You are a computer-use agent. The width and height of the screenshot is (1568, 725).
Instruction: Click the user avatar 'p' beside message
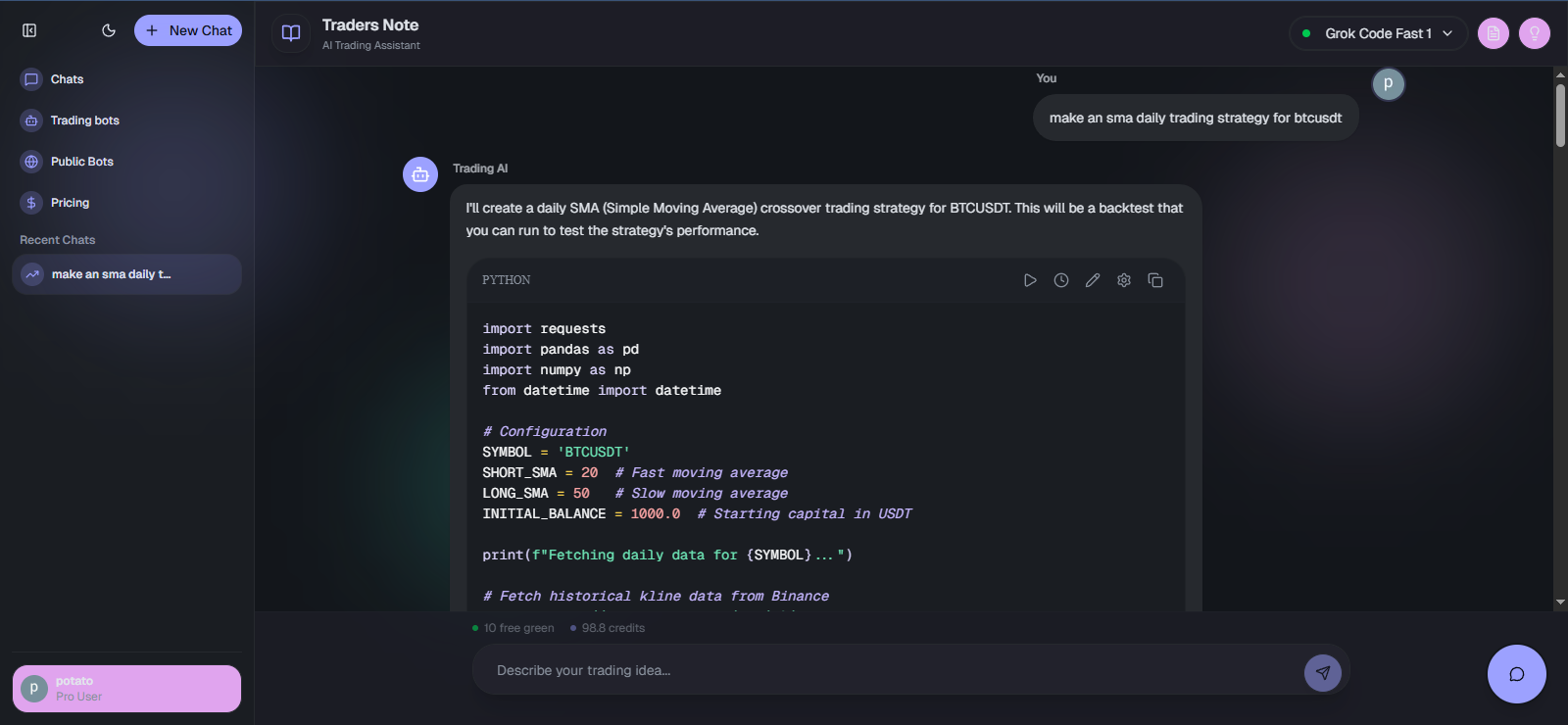coord(1388,84)
